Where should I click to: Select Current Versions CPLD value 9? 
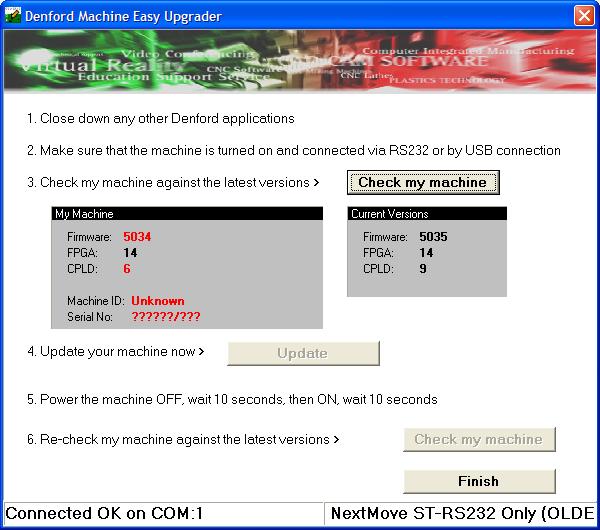pos(423,269)
